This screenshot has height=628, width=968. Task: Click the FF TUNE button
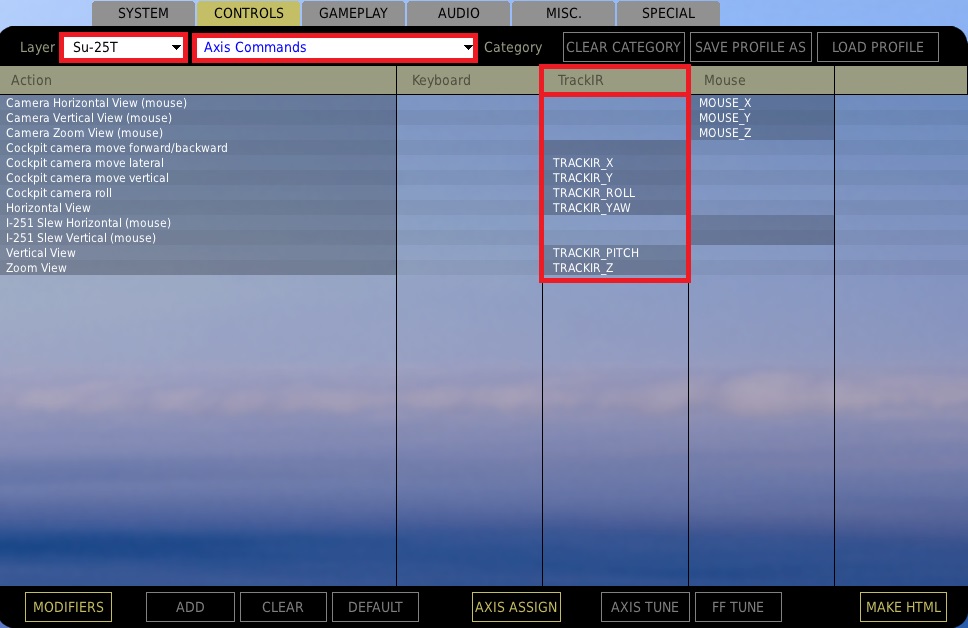point(738,607)
